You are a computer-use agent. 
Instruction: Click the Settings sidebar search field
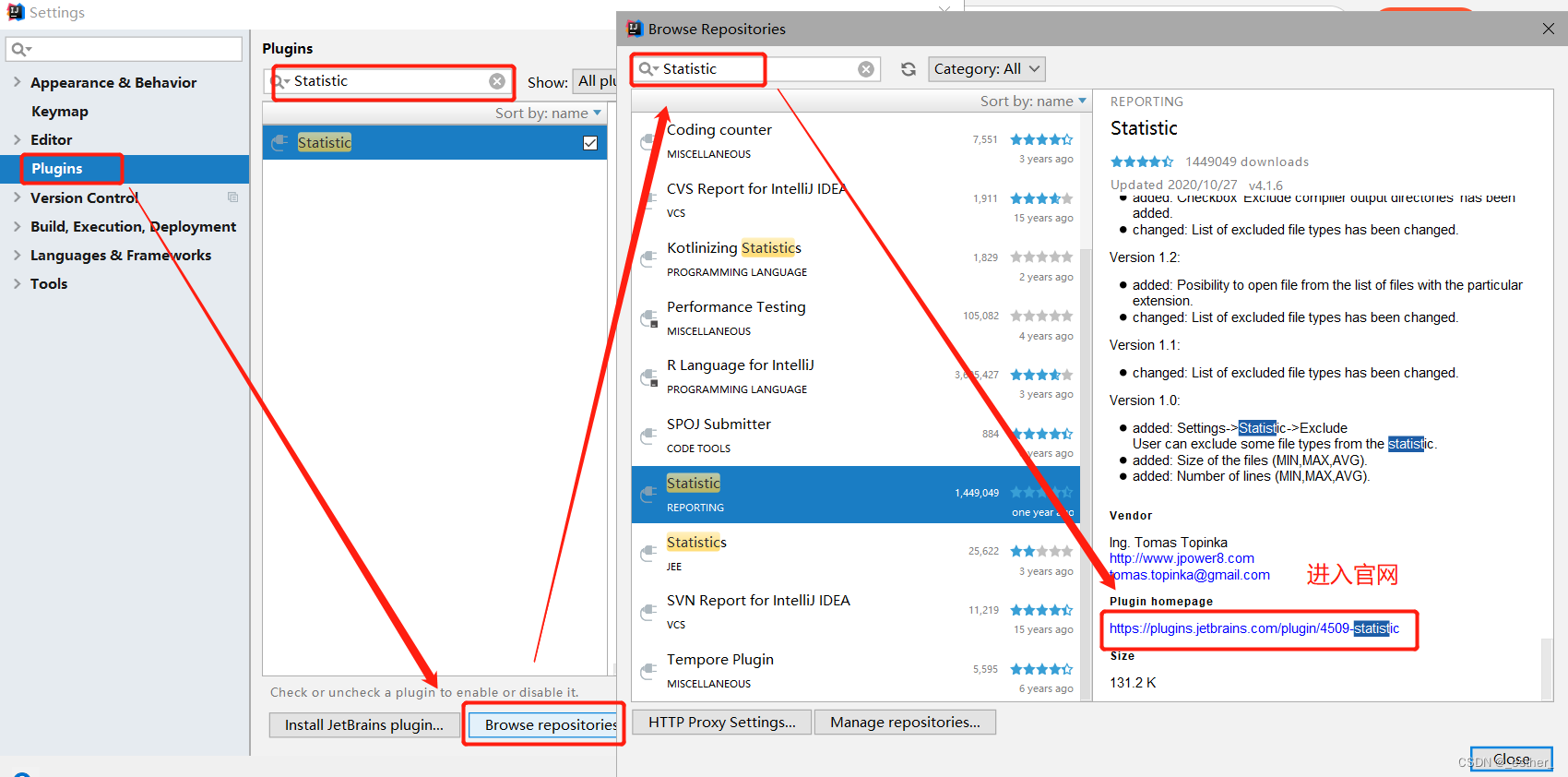(125, 49)
